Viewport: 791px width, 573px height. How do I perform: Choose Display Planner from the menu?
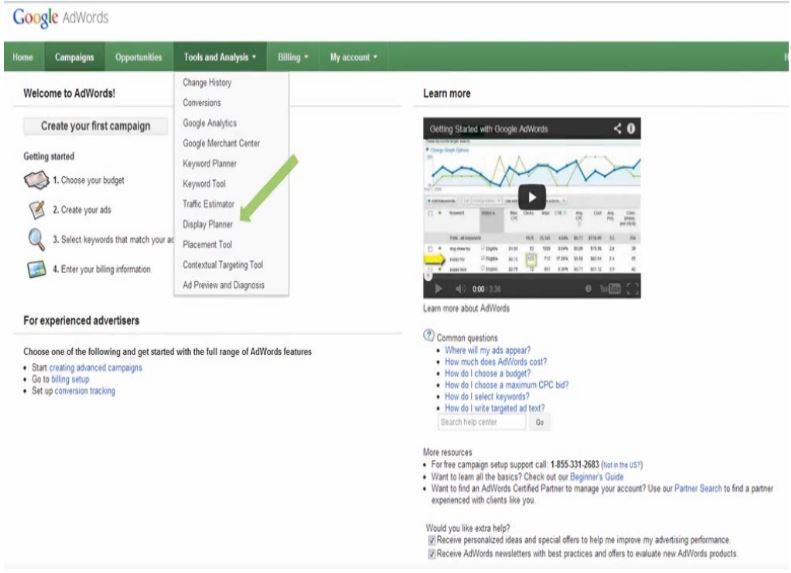207,224
